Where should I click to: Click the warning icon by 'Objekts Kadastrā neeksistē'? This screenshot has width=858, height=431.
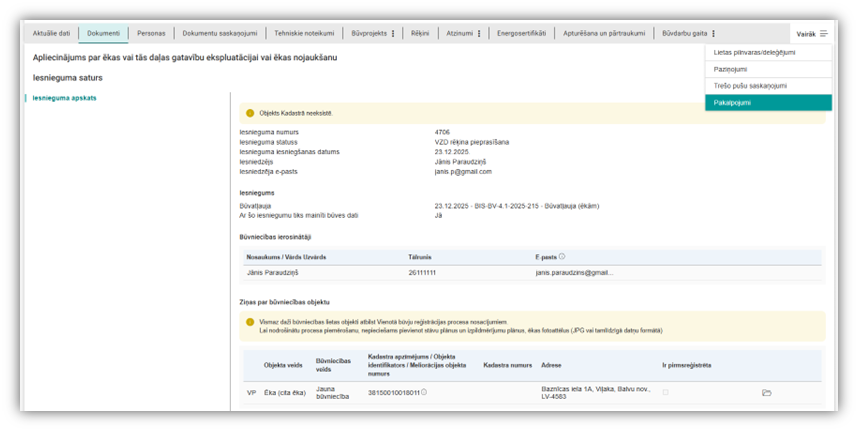click(x=250, y=113)
